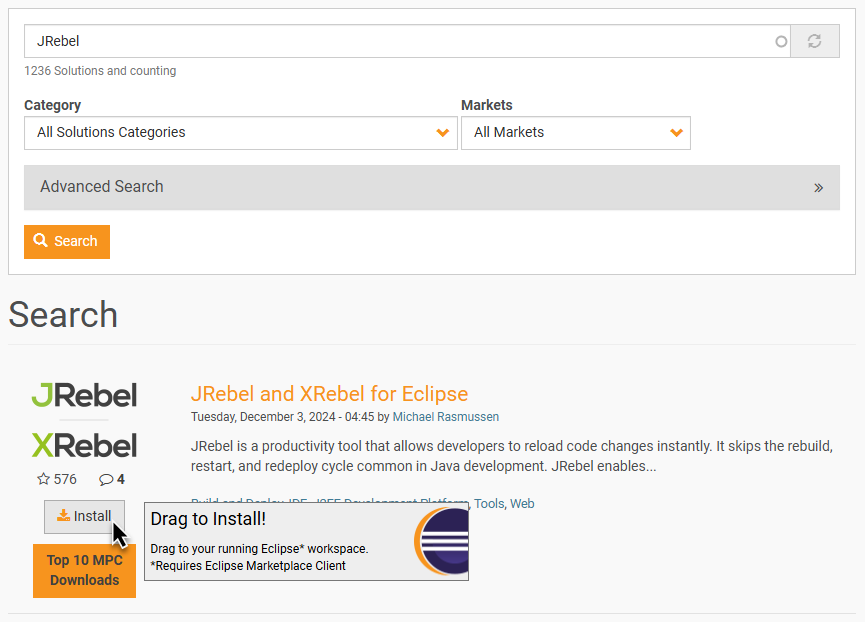The width and height of the screenshot is (865, 622).
Task: Open the JRebel and XRebel for Eclipse title
Action: pyautogui.click(x=329, y=394)
